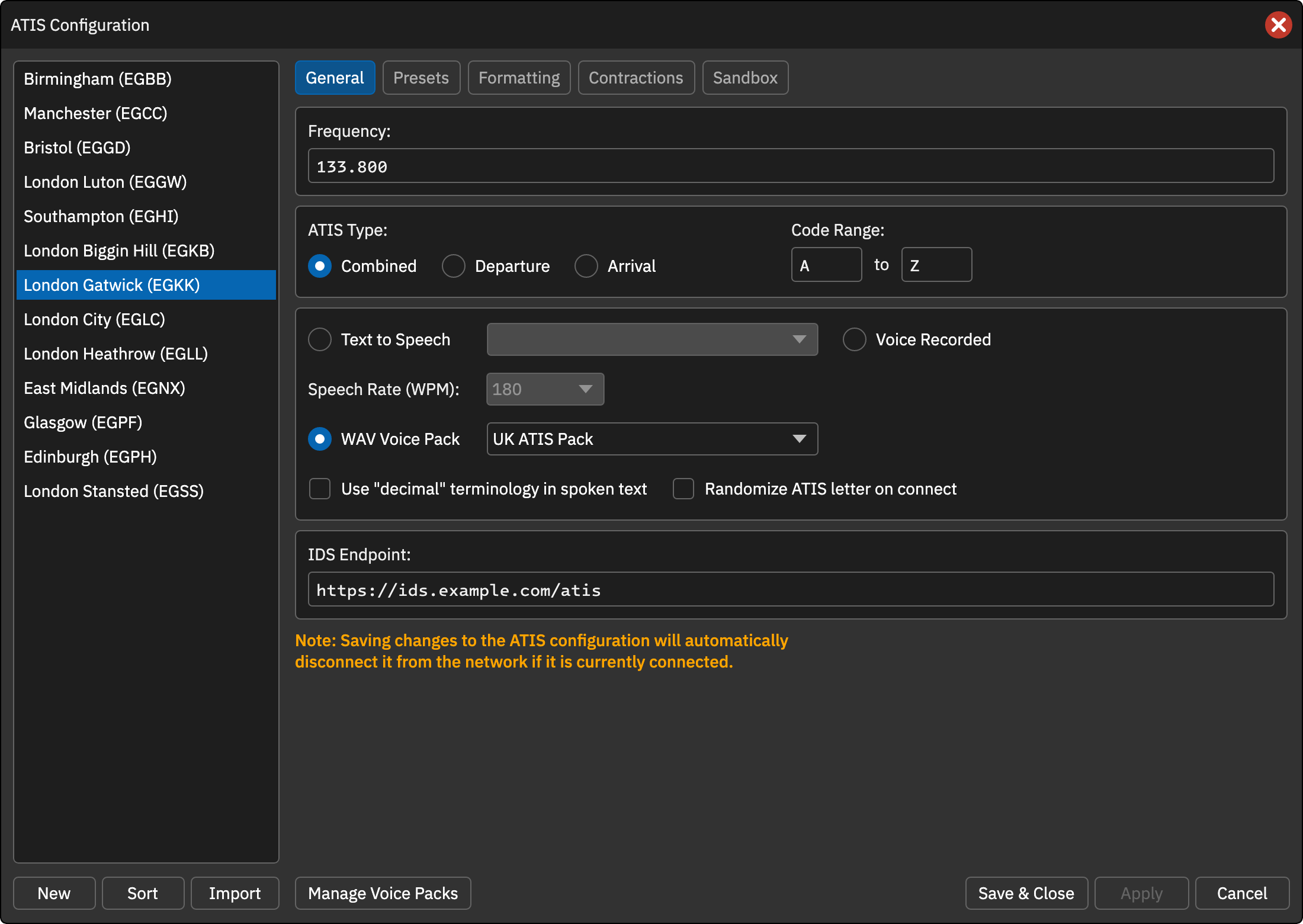Image resolution: width=1303 pixels, height=924 pixels.
Task: Open the Text to Speech voice dropdown
Action: click(x=652, y=339)
